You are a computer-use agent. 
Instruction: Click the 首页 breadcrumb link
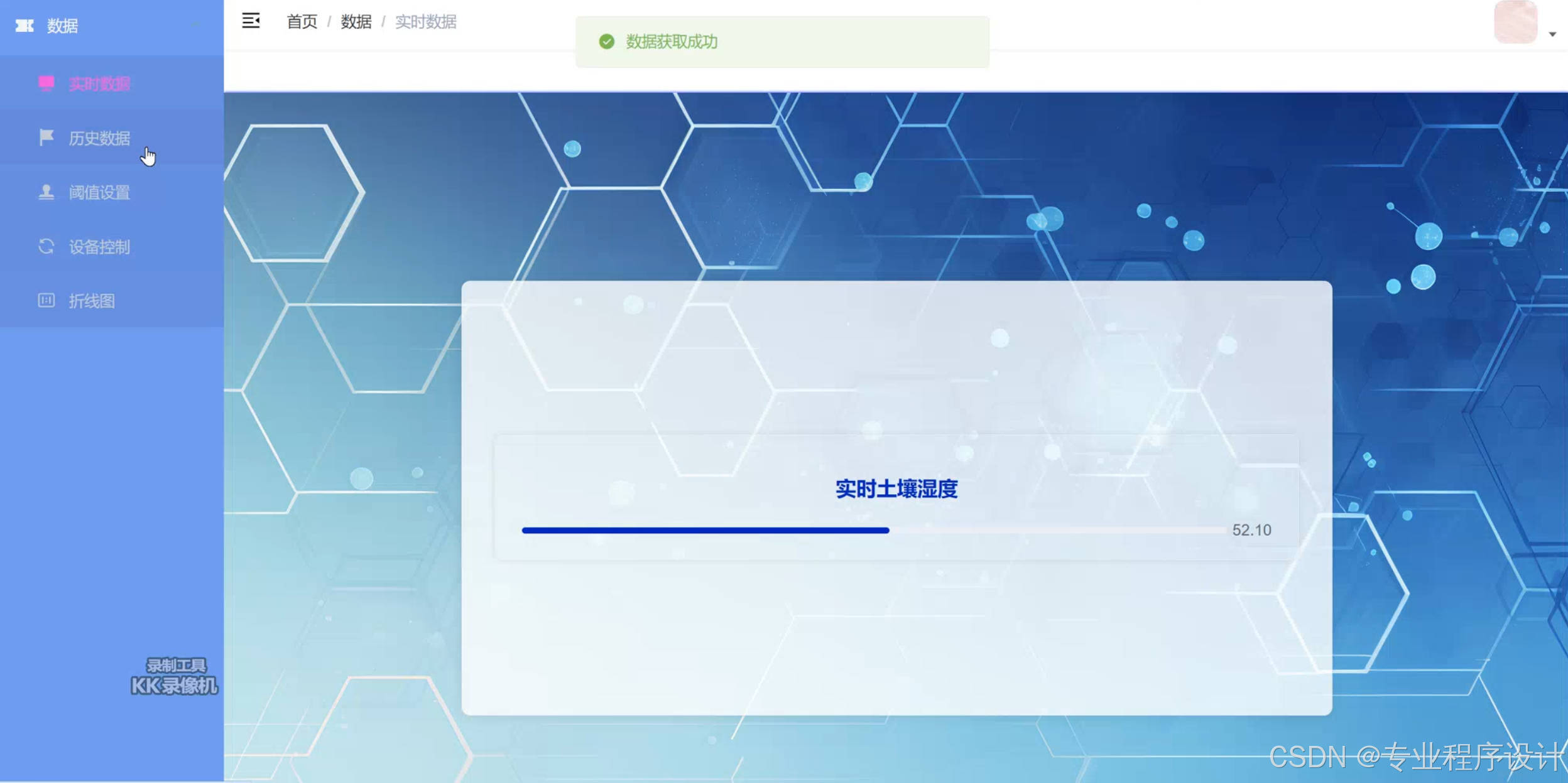click(x=302, y=22)
